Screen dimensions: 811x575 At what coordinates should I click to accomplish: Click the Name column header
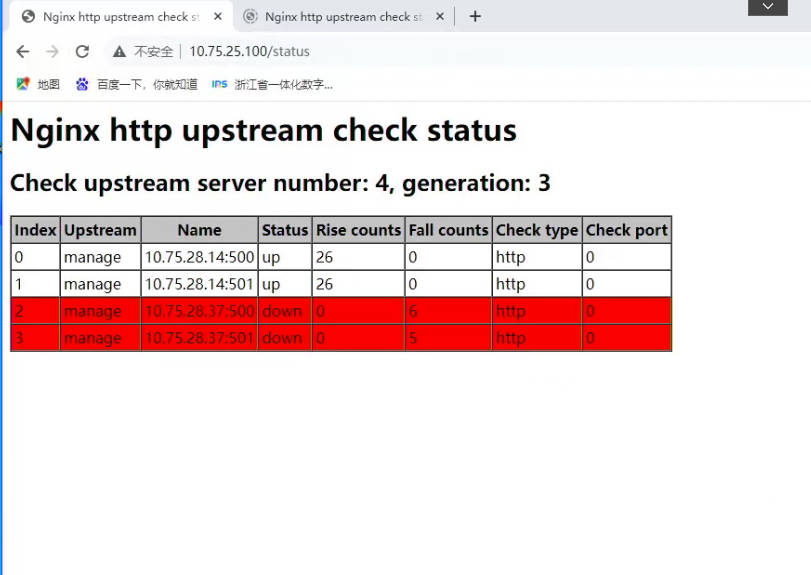point(200,230)
